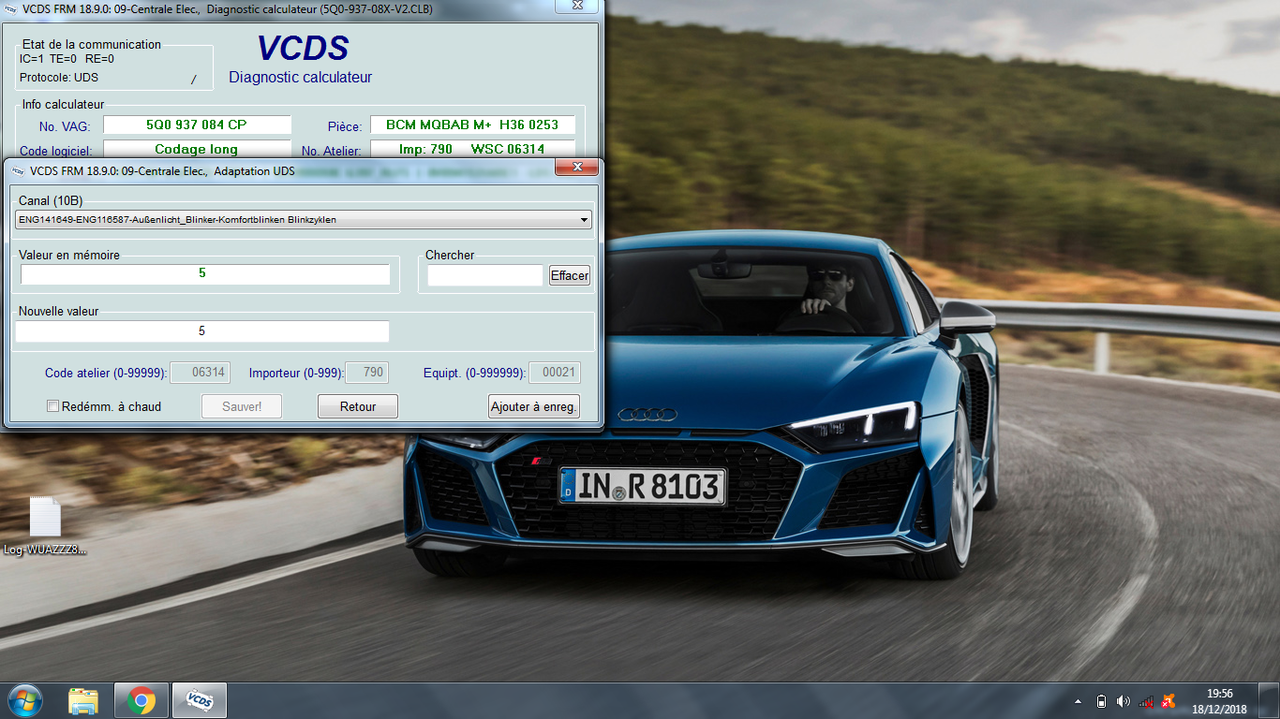
Task: Expand the Canal (10B) channel dropdown
Action: (x=584, y=220)
